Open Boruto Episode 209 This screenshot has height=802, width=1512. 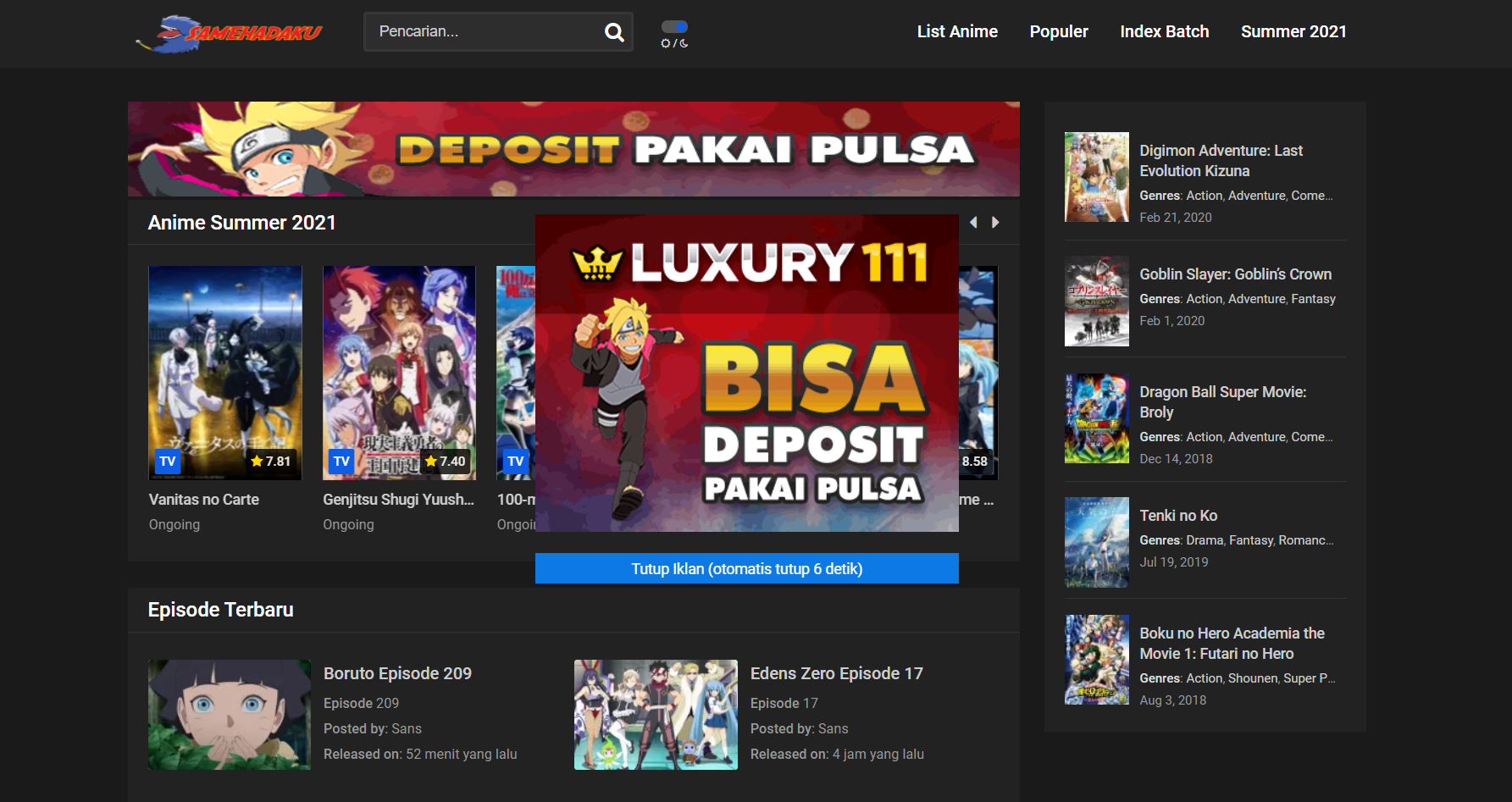point(398,673)
